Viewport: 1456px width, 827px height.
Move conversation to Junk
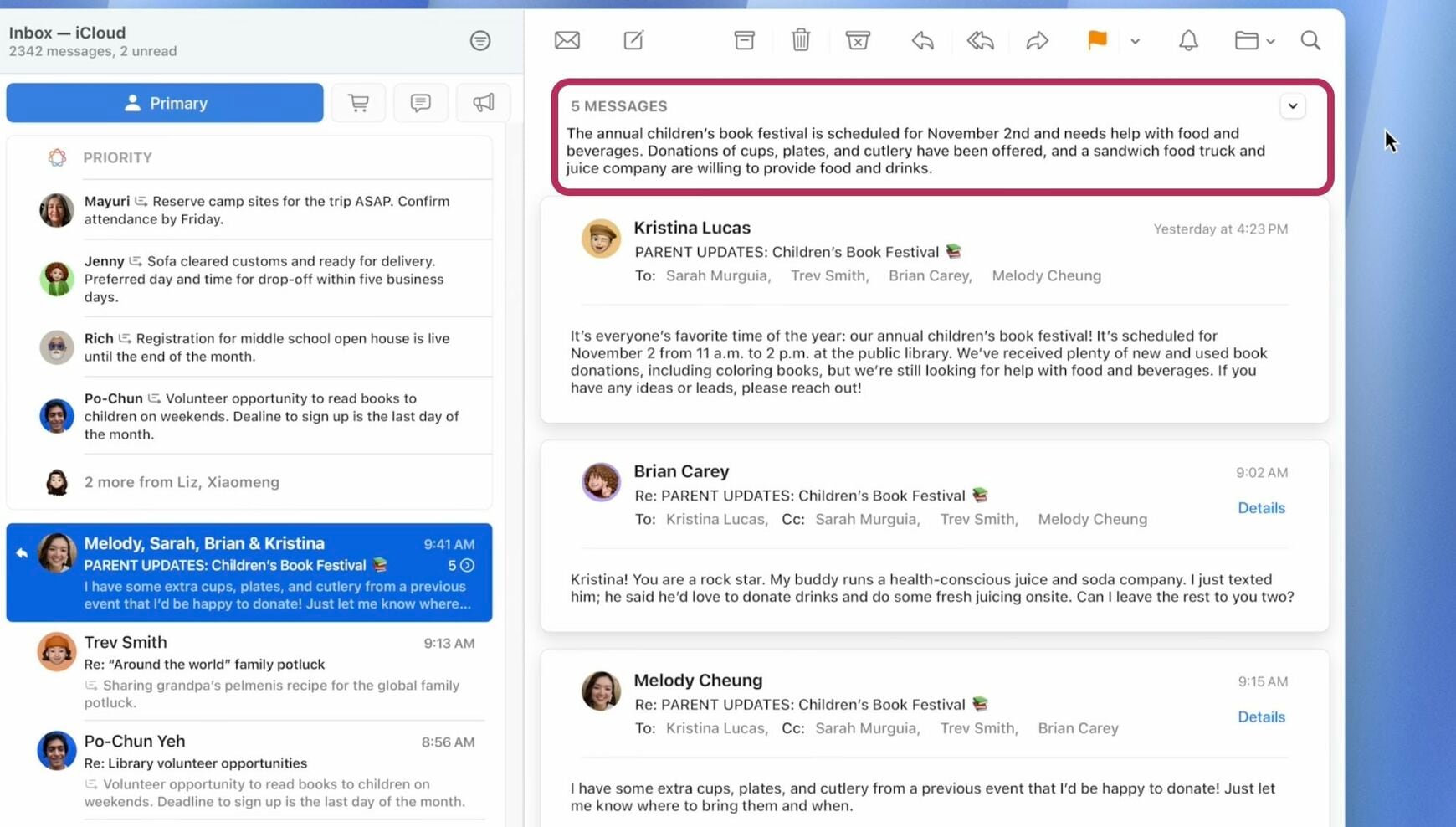point(857,40)
